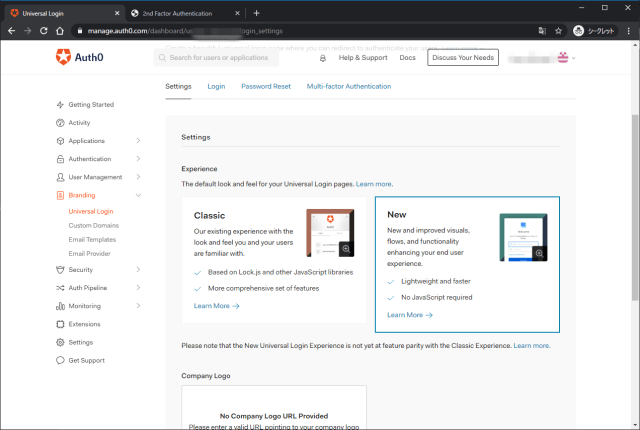Bookmark this page with star icon
The height and width of the screenshot is (430, 640).
(x=558, y=31)
